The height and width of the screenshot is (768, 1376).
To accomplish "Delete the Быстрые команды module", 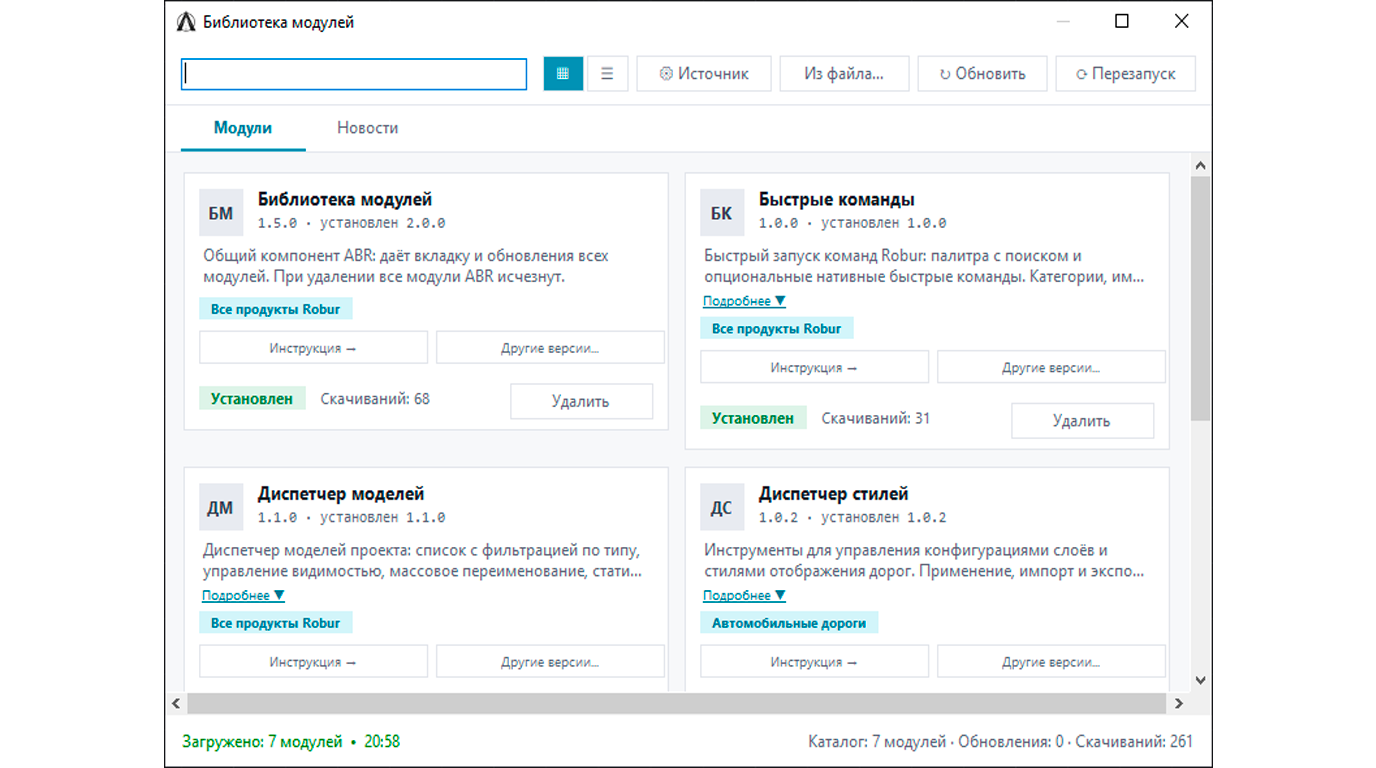I will tap(1082, 420).
